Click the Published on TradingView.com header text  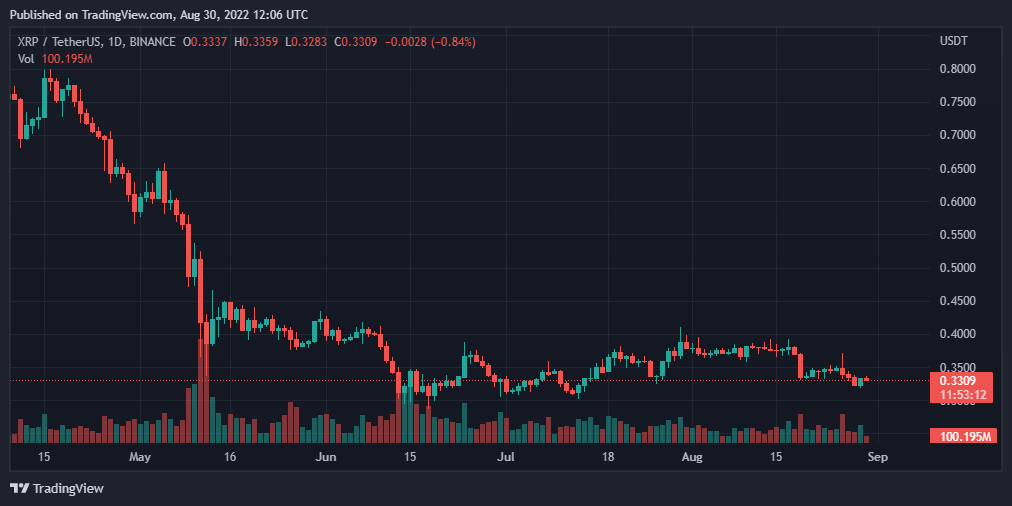click(x=159, y=14)
